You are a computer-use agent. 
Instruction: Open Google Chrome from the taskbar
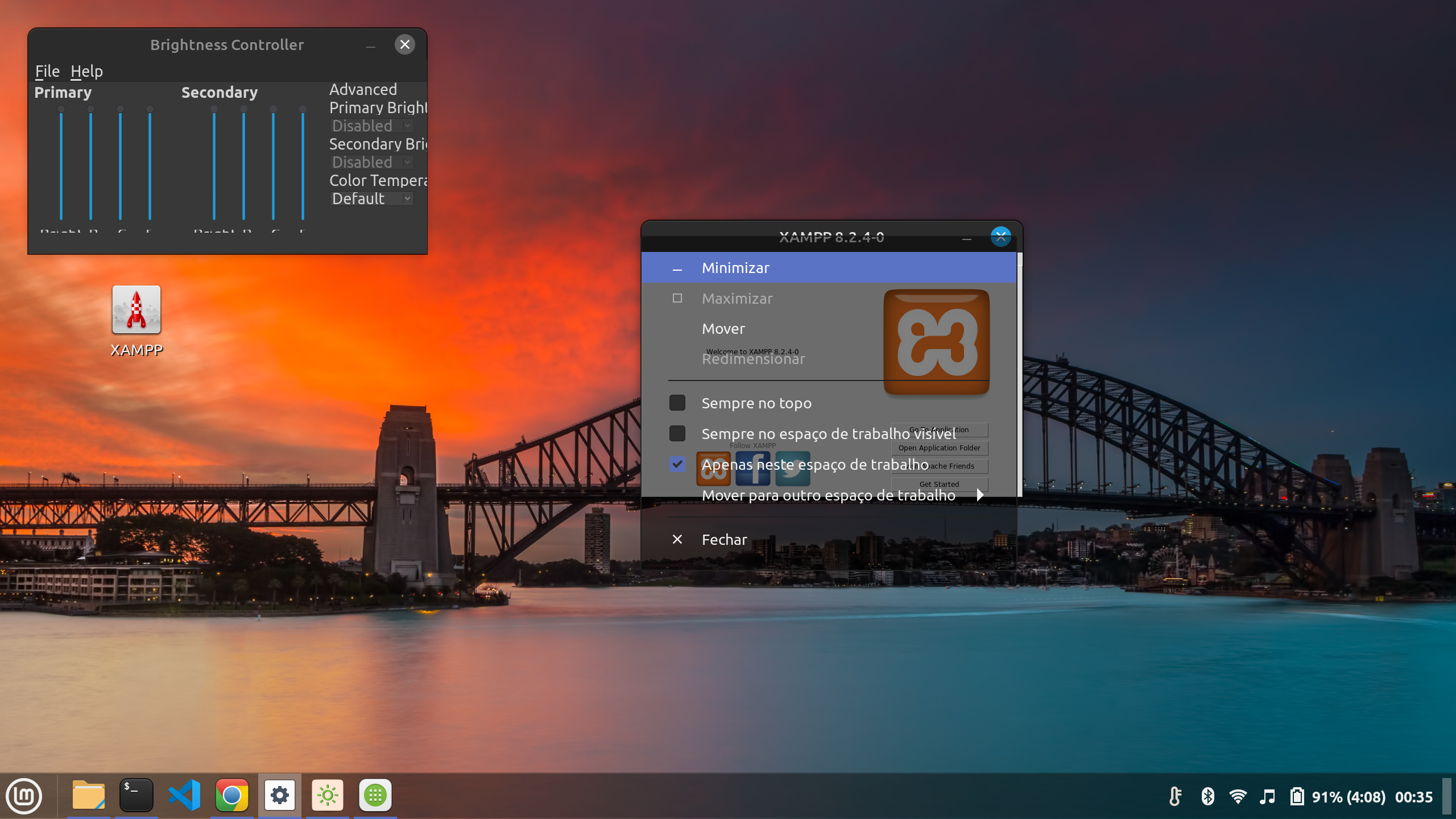tap(232, 795)
